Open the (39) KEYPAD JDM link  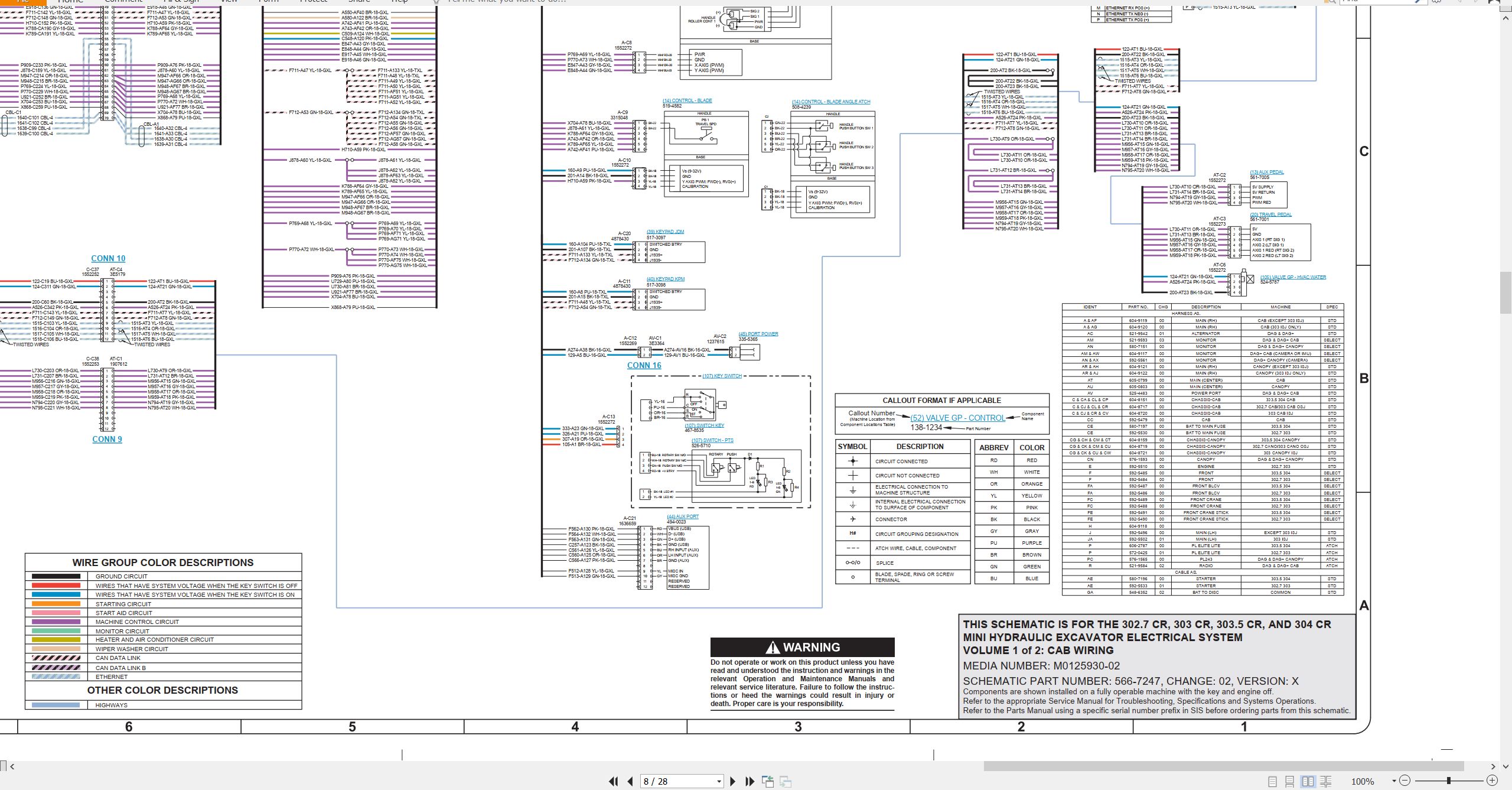(665, 232)
